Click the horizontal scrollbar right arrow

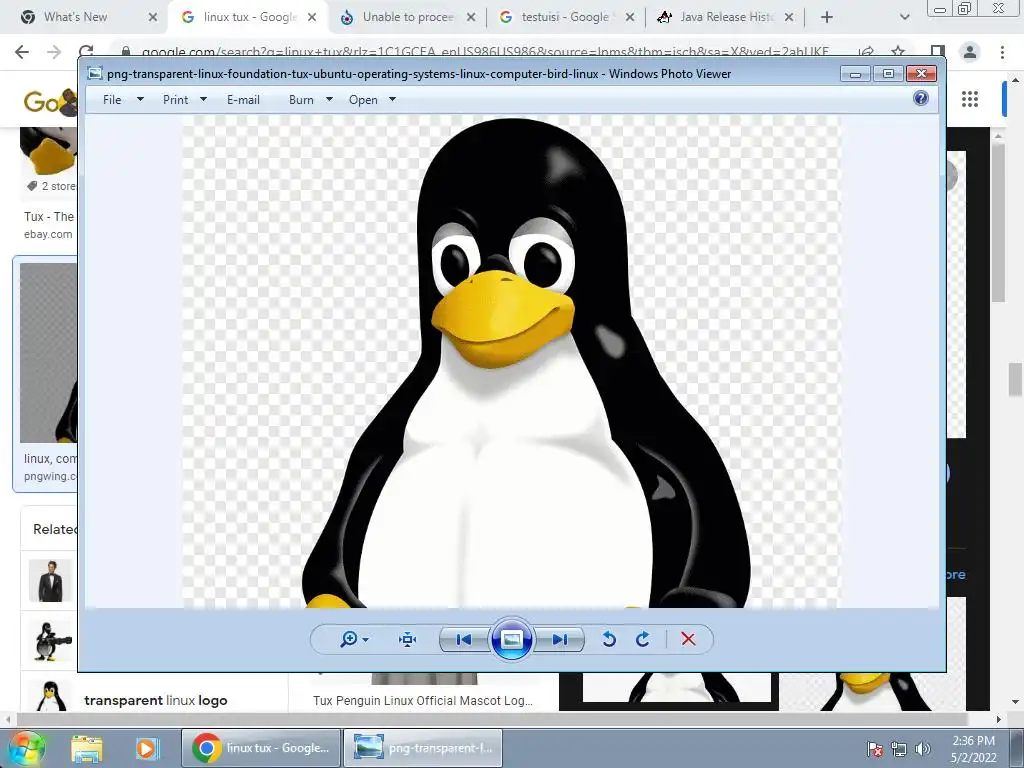click(998, 719)
